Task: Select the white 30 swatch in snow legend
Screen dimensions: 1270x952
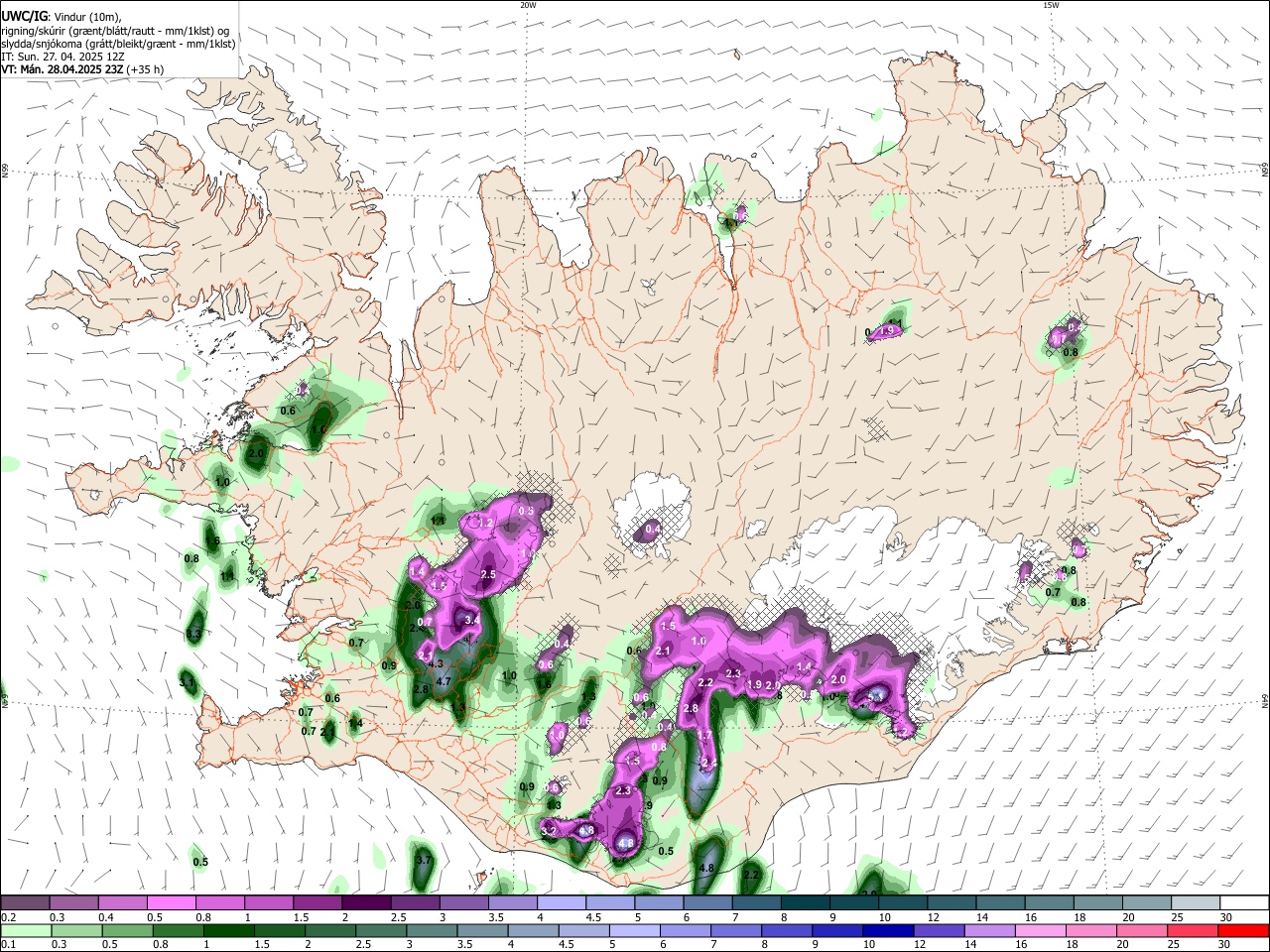Action: click(x=1244, y=902)
